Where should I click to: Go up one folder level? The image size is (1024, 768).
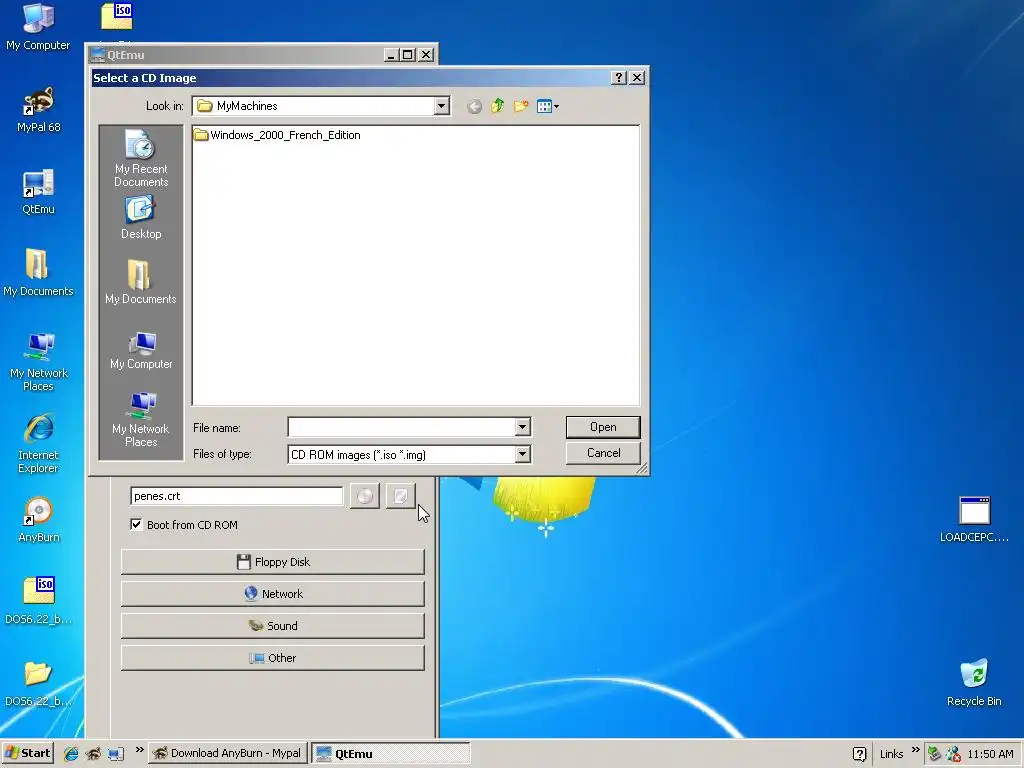click(x=498, y=106)
